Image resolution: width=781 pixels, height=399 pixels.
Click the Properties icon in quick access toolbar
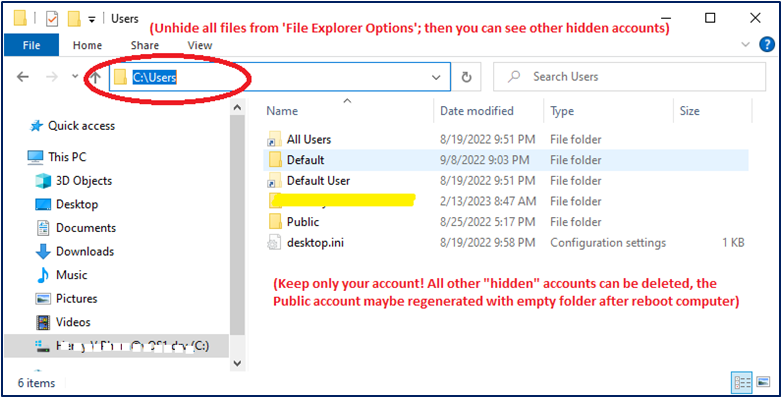click(x=52, y=19)
